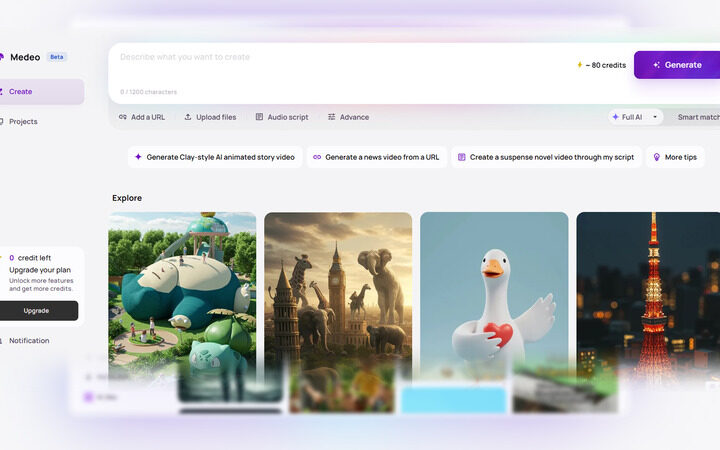The height and width of the screenshot is (450, 720).
Task: Click the '0 / 1200 characters' counter text
Action: point(148,92)
